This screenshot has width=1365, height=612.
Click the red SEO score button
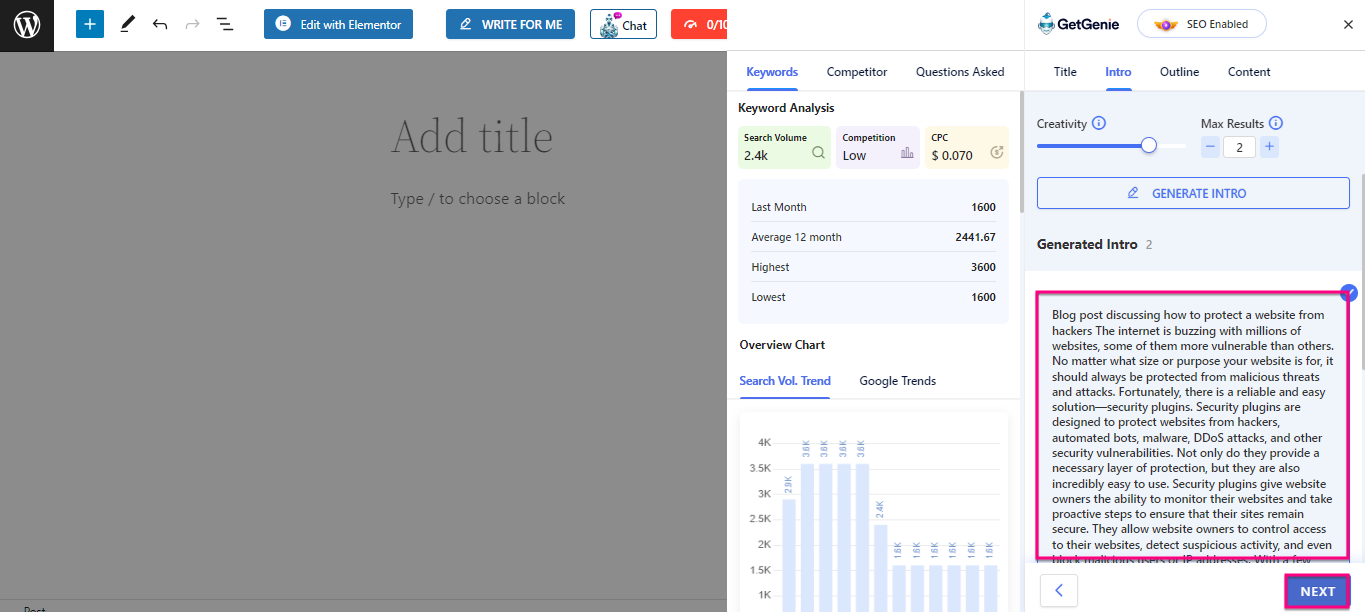pos(699,24)
